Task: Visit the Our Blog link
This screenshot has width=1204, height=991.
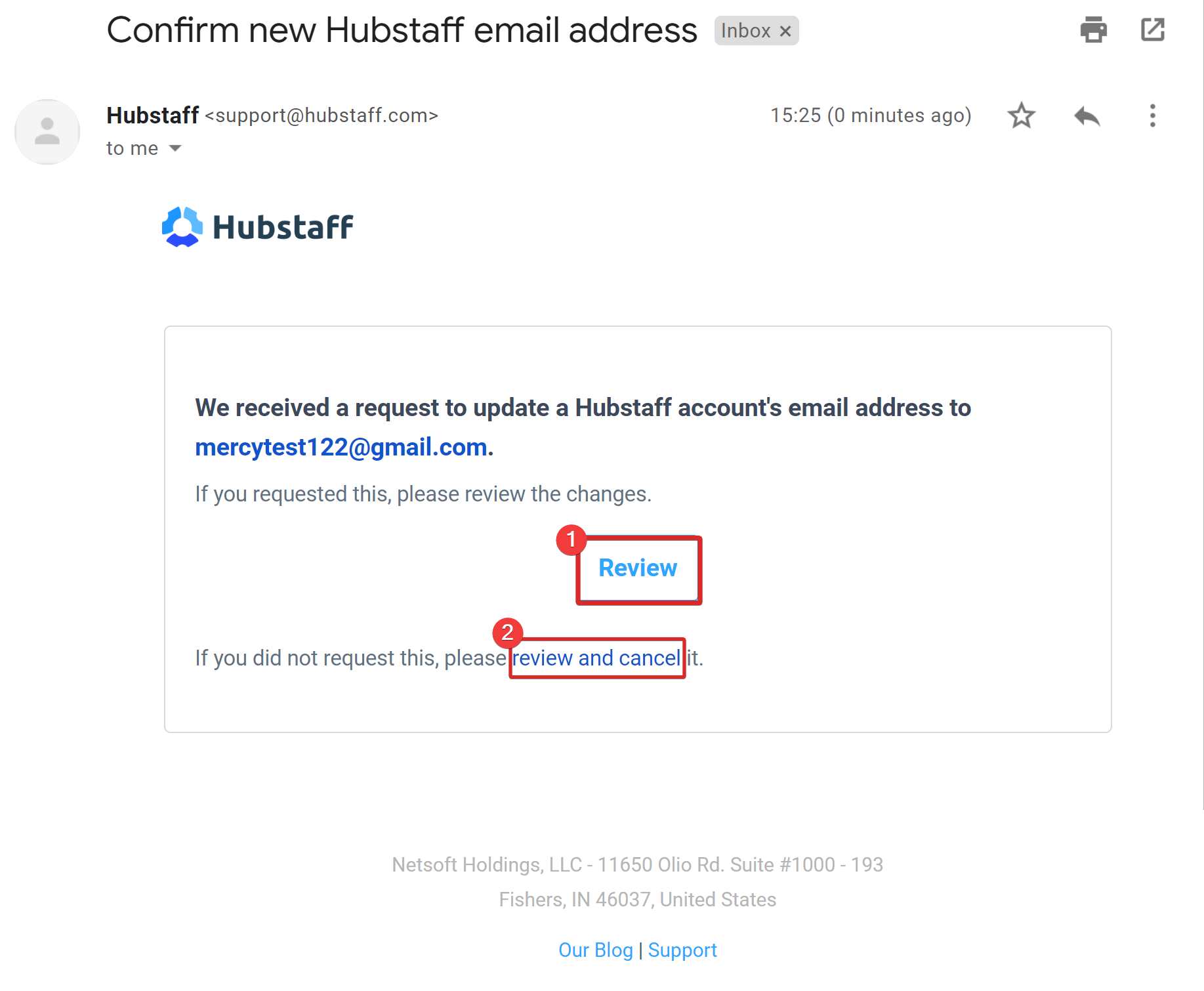Action: point(596,950)
